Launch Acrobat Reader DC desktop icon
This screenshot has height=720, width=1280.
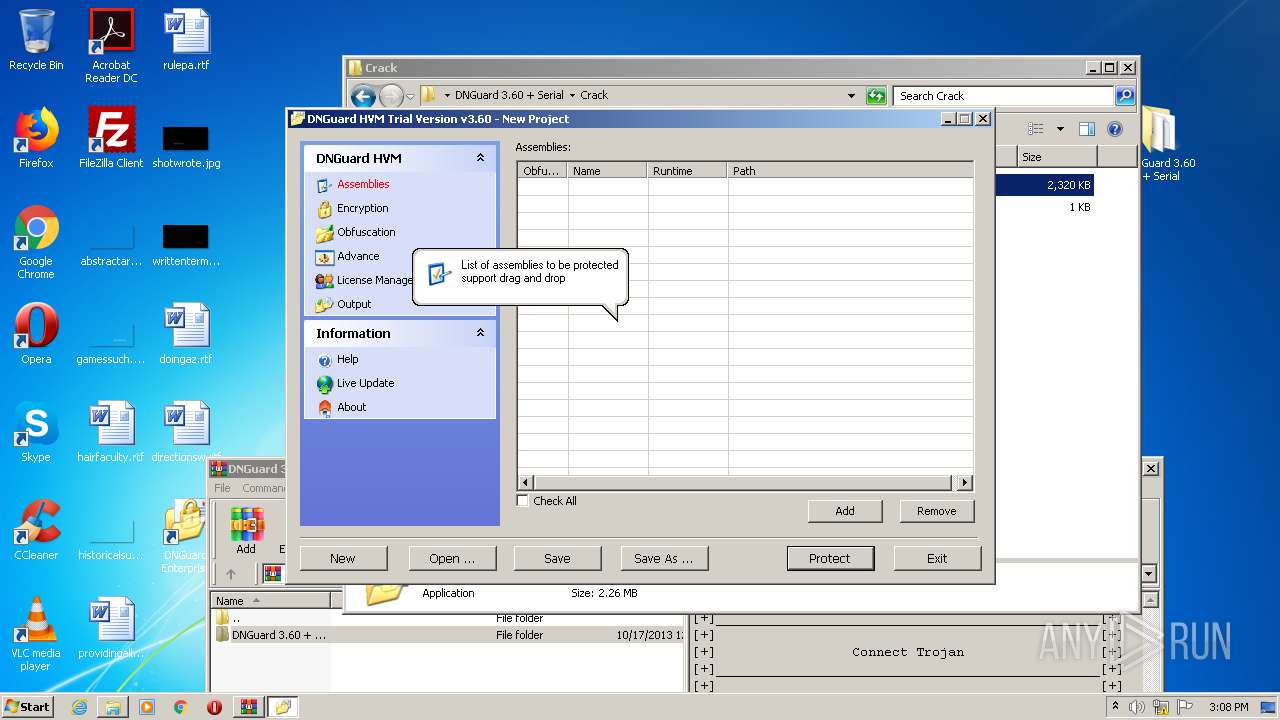point(111,46)
